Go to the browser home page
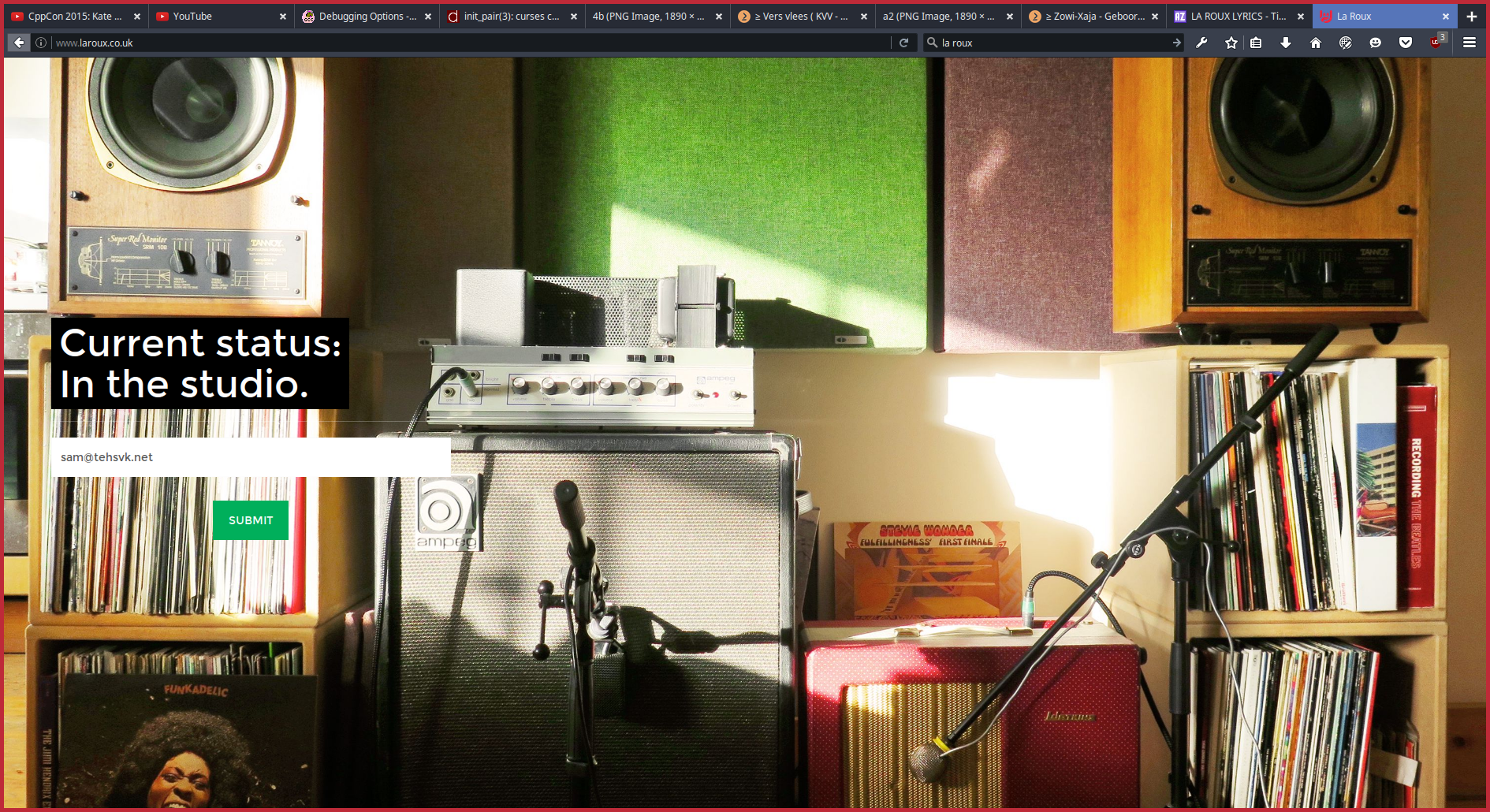Screen dimensions: 1490x812 (x=1316, y=43)
